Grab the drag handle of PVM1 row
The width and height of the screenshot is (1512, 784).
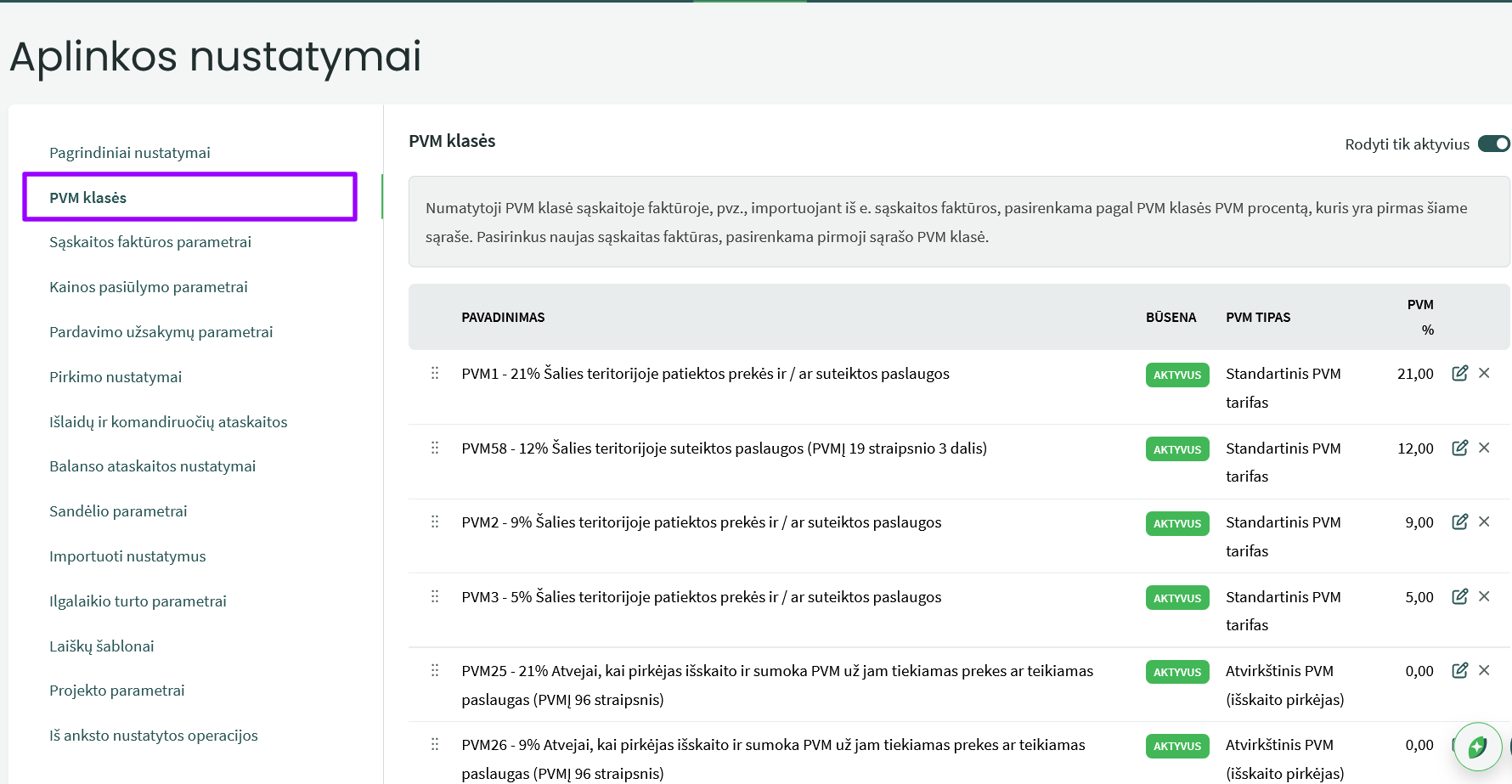pyautogui.click(x=435, y=373)
